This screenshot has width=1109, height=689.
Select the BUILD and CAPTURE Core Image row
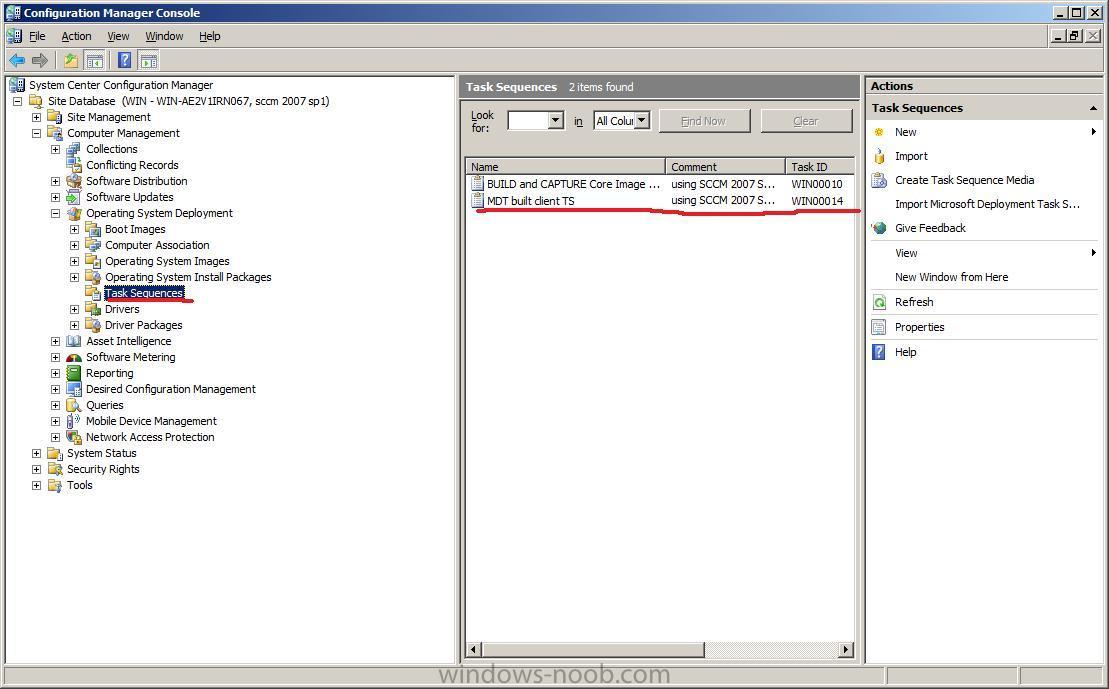click(660, 184)
